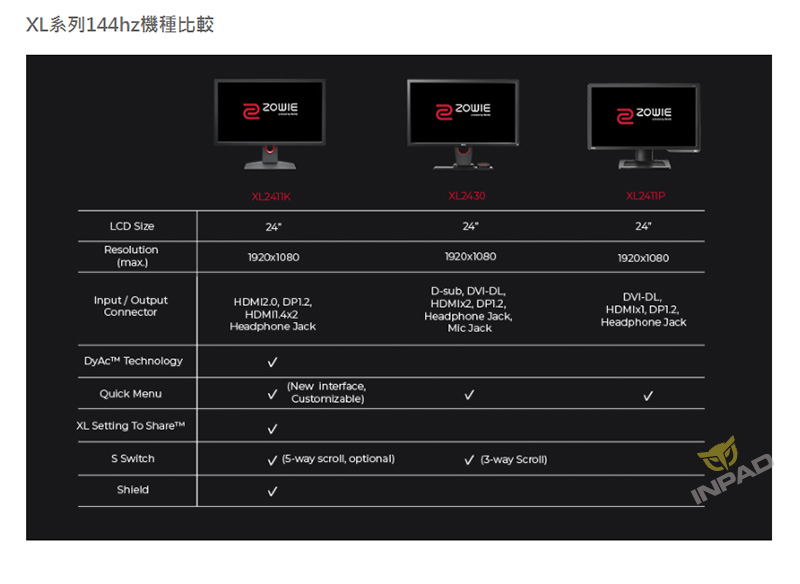This screenshot has height=584, width=800.
Task: Click the (3-way Scroll) note
Action: [x=514, y=460]
